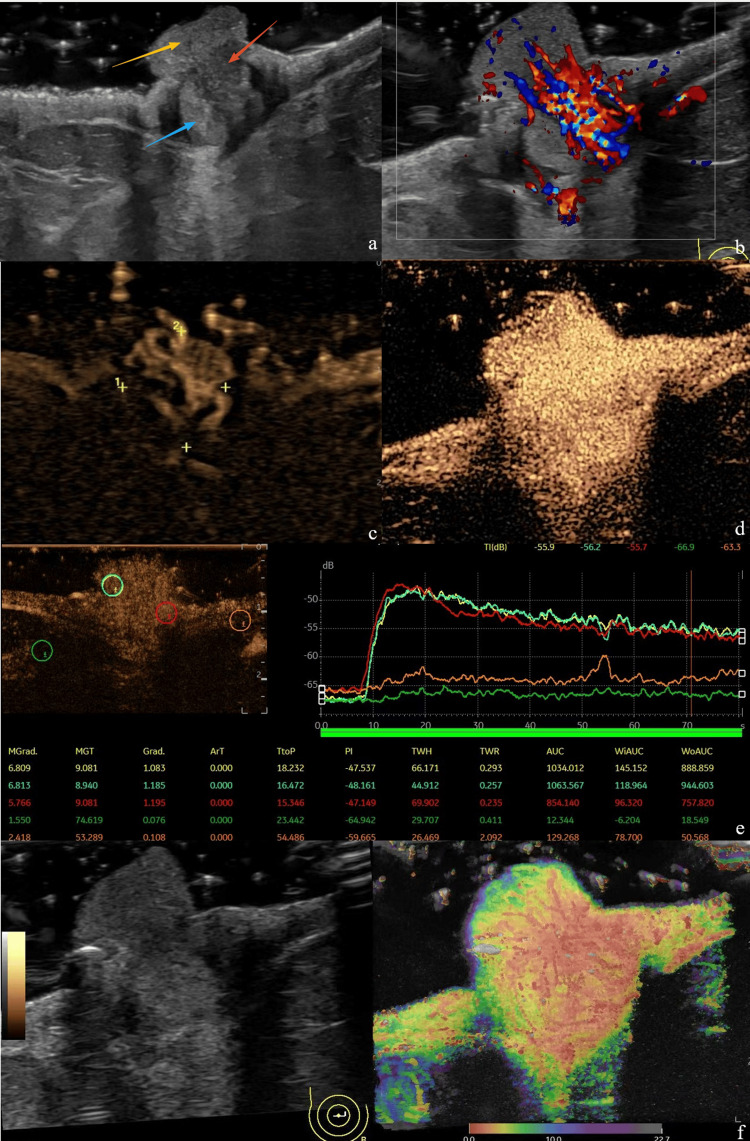Select the dark green ROI circle
The image size is (750, 1141).
coord(42,651)
